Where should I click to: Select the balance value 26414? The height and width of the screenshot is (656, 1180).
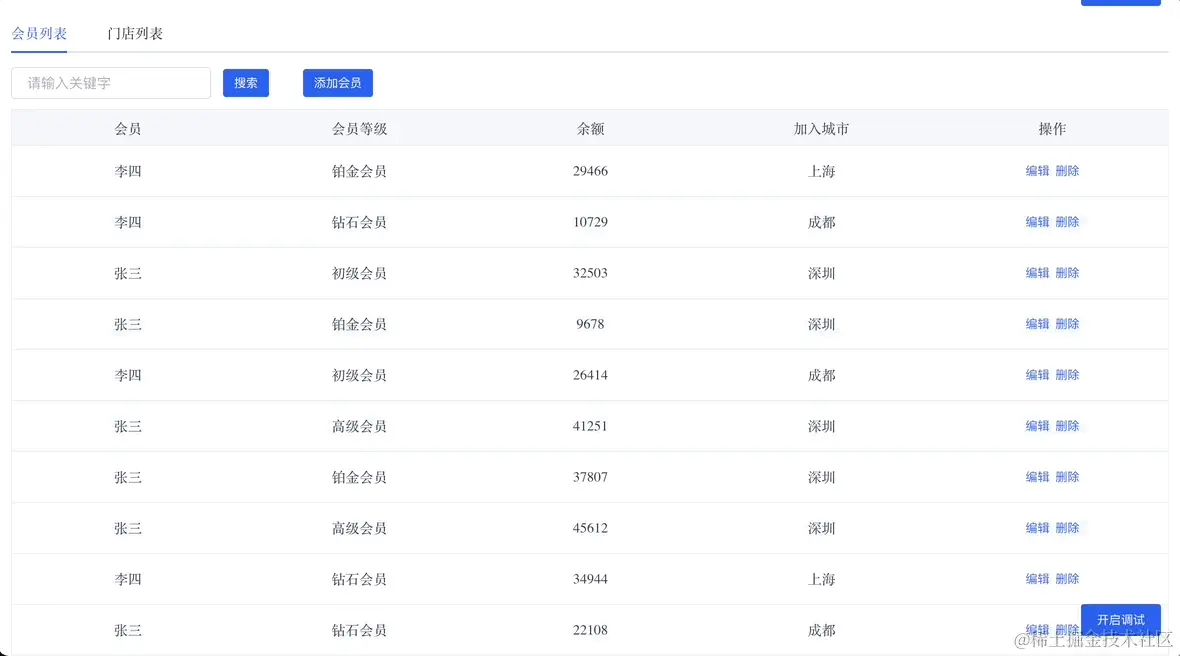(590, 375)
